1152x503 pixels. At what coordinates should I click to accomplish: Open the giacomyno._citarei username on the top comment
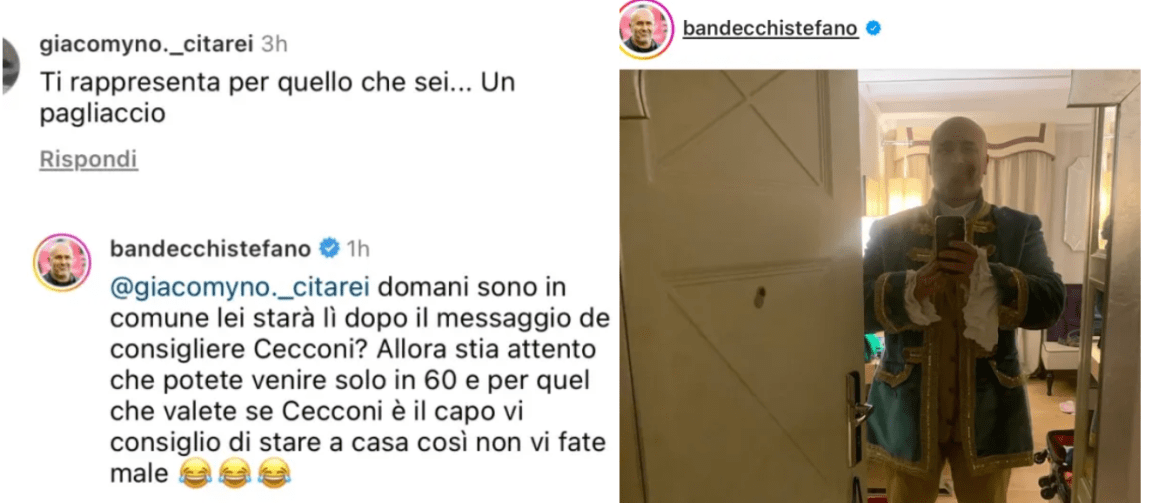click(146, 45)
